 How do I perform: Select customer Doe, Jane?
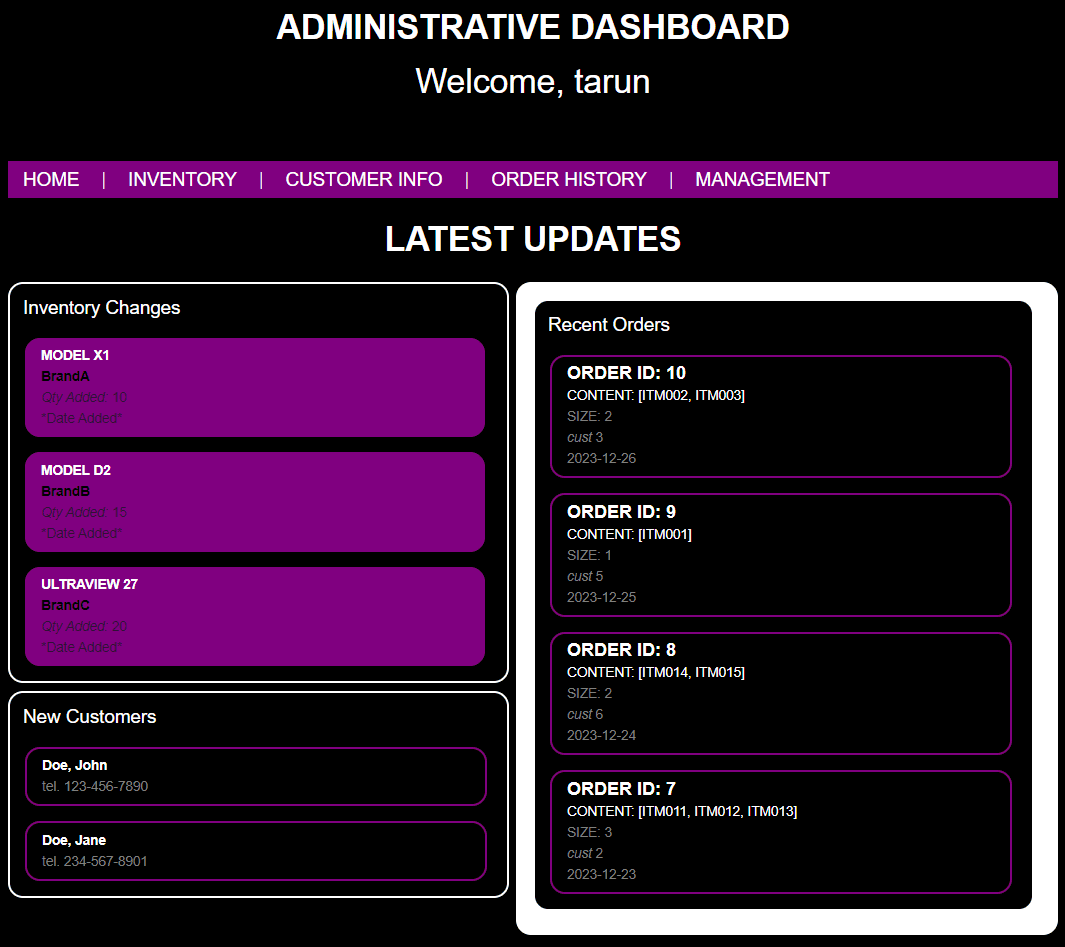(x=255, y=851)
